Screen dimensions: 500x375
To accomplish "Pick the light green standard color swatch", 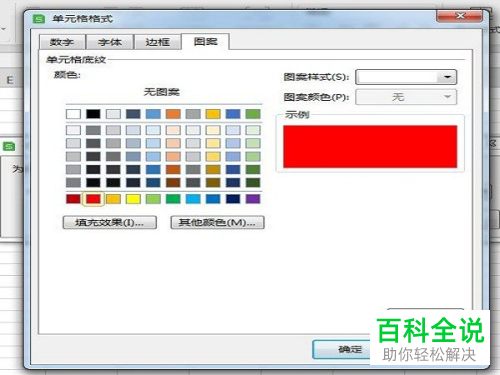I will tap(153, 199).
